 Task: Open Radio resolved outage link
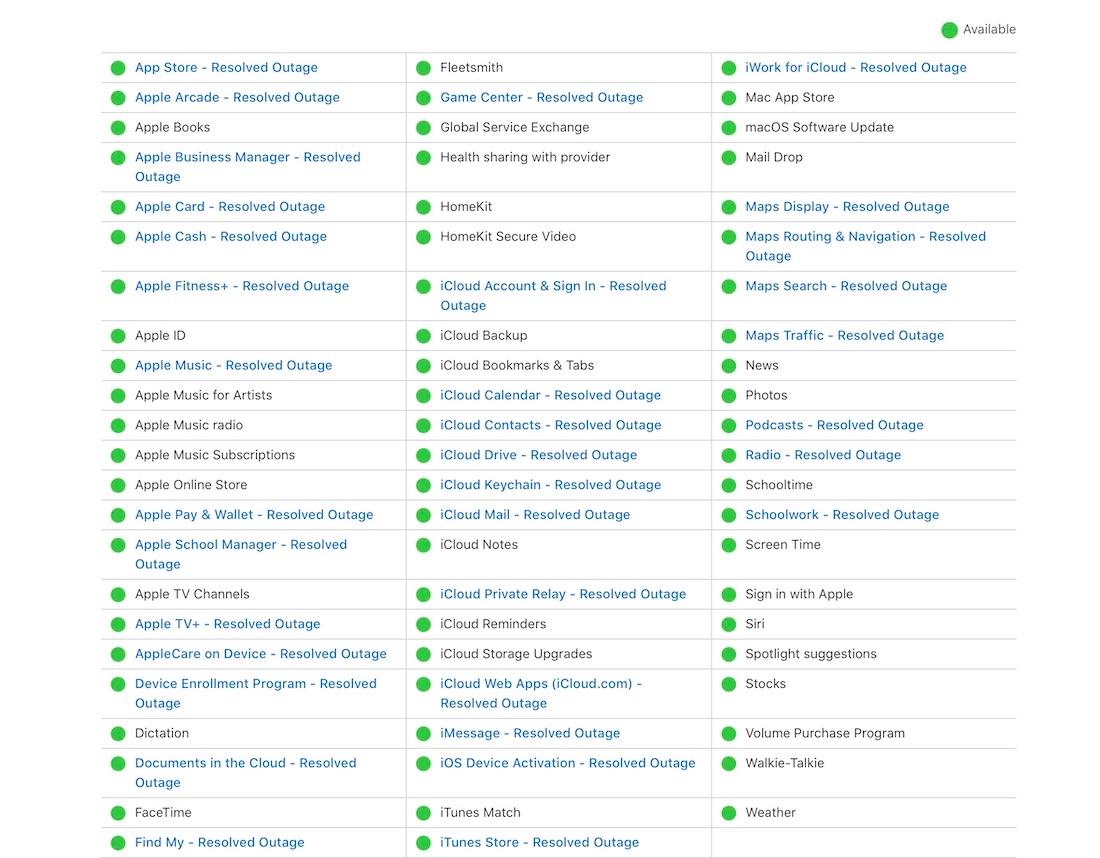click(x=823, y=455)
